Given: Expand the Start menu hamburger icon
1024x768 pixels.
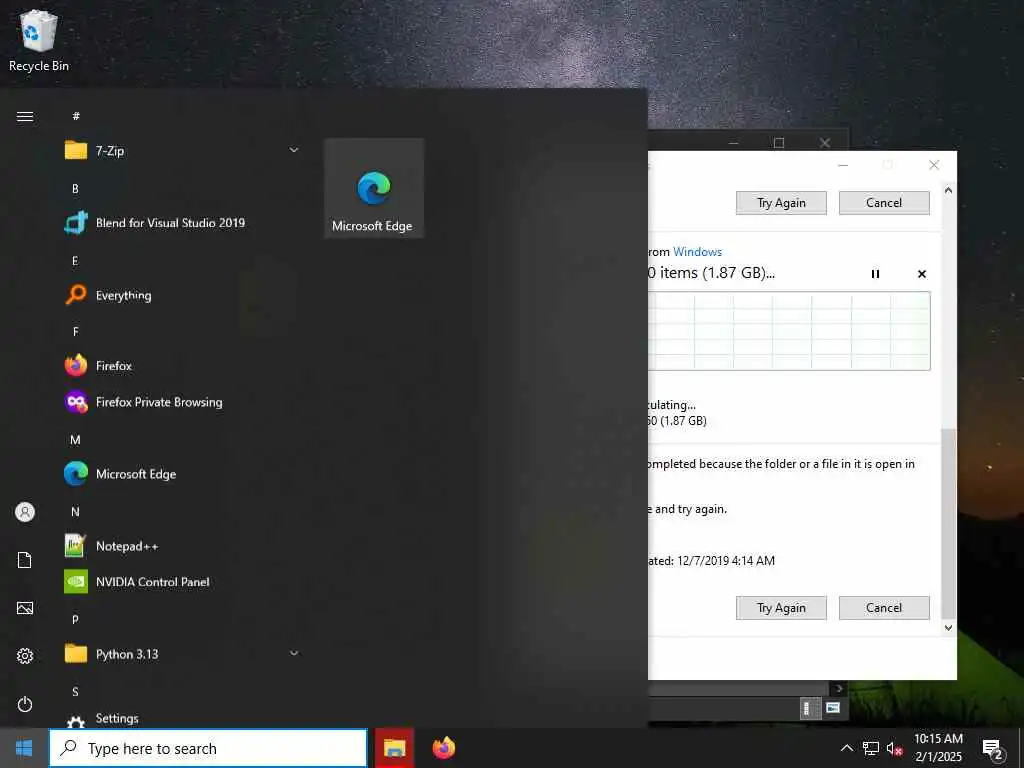Looking at the screenshot, I should (x=25, y=116).
